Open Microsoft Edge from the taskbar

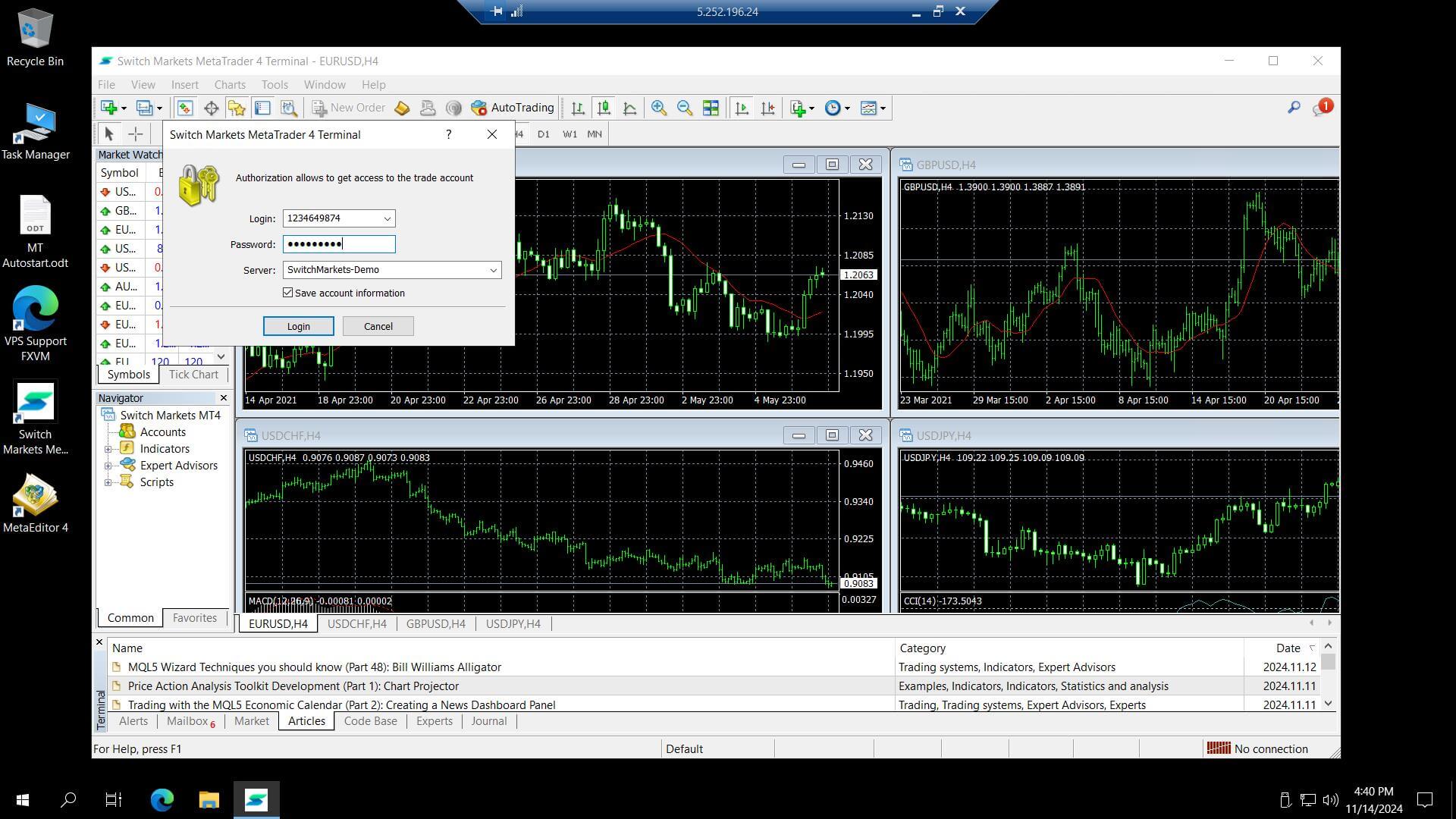point(162,799)
